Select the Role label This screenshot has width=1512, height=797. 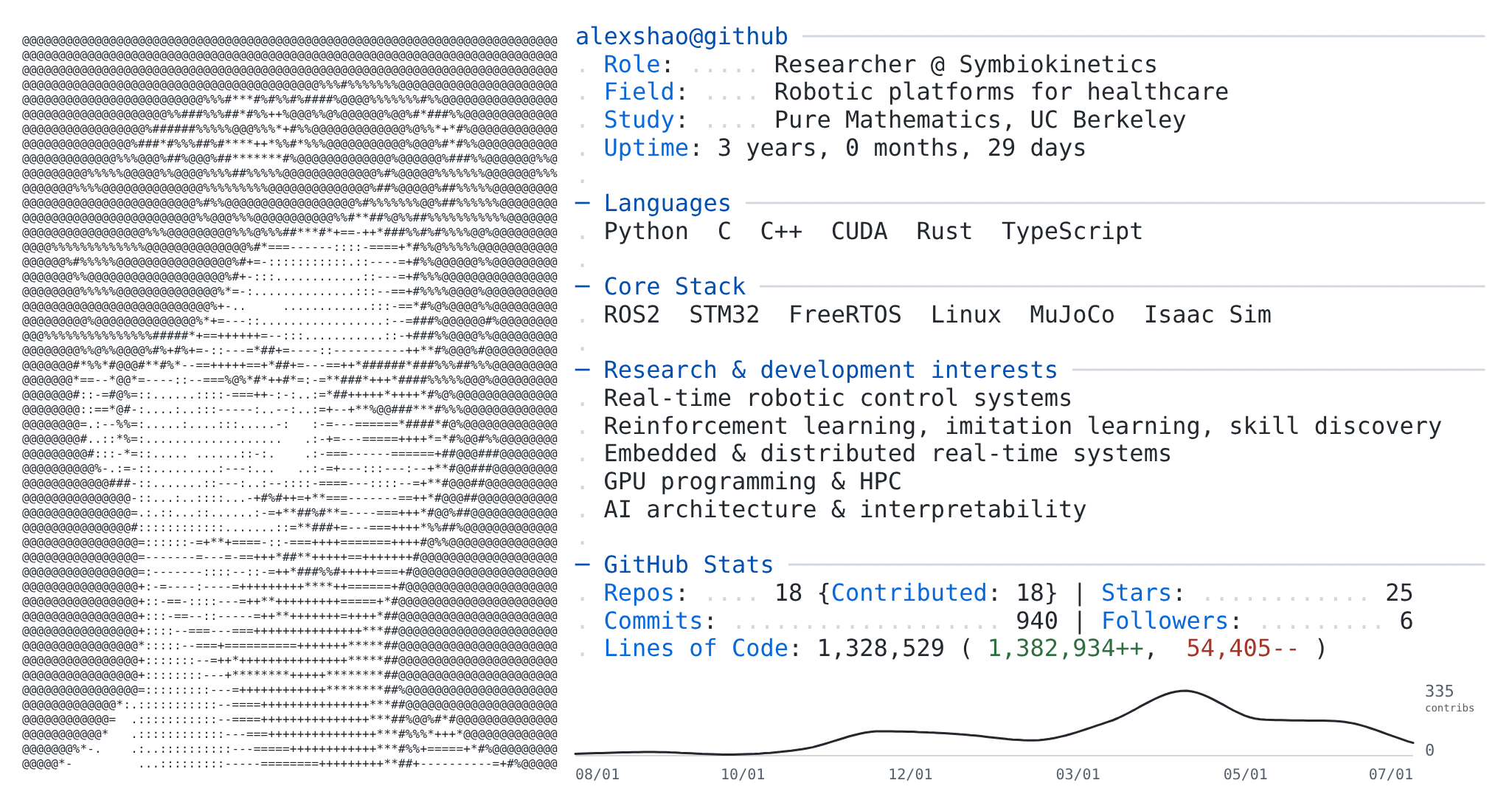(x=631, y=64)
